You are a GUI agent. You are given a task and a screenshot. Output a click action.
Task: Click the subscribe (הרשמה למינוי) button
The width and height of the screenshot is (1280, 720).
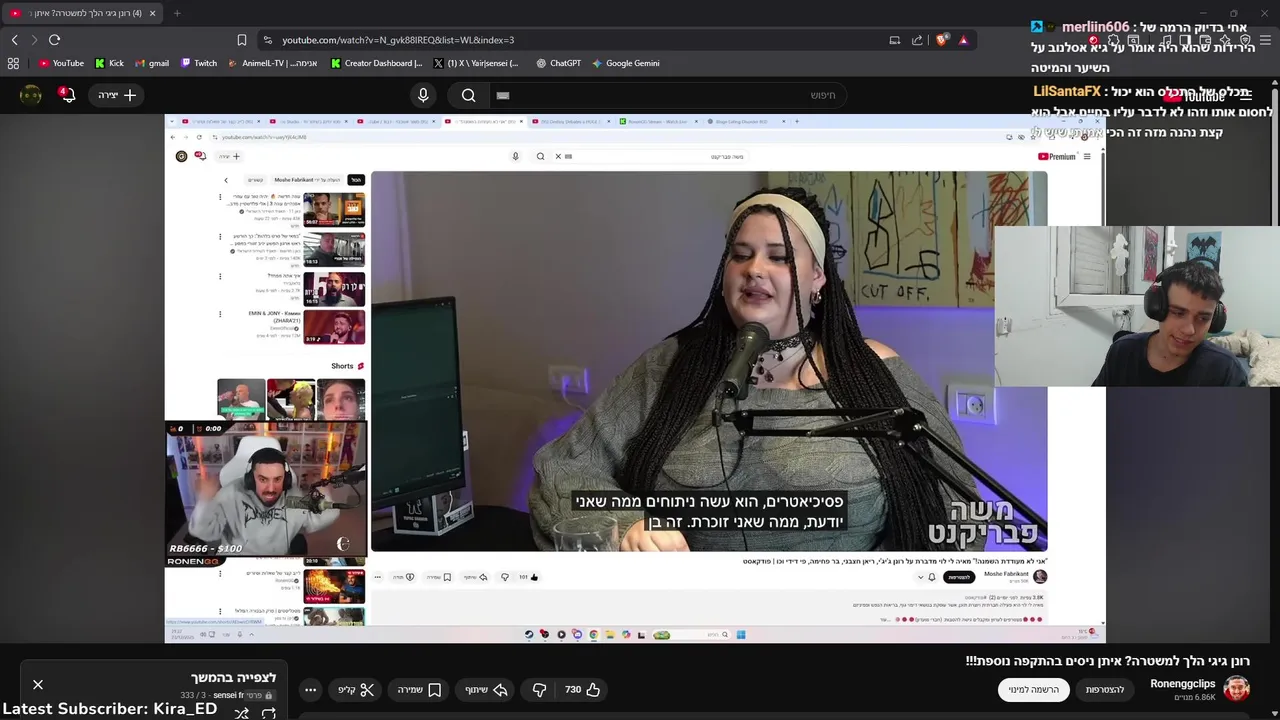[x=1033, y=690]
